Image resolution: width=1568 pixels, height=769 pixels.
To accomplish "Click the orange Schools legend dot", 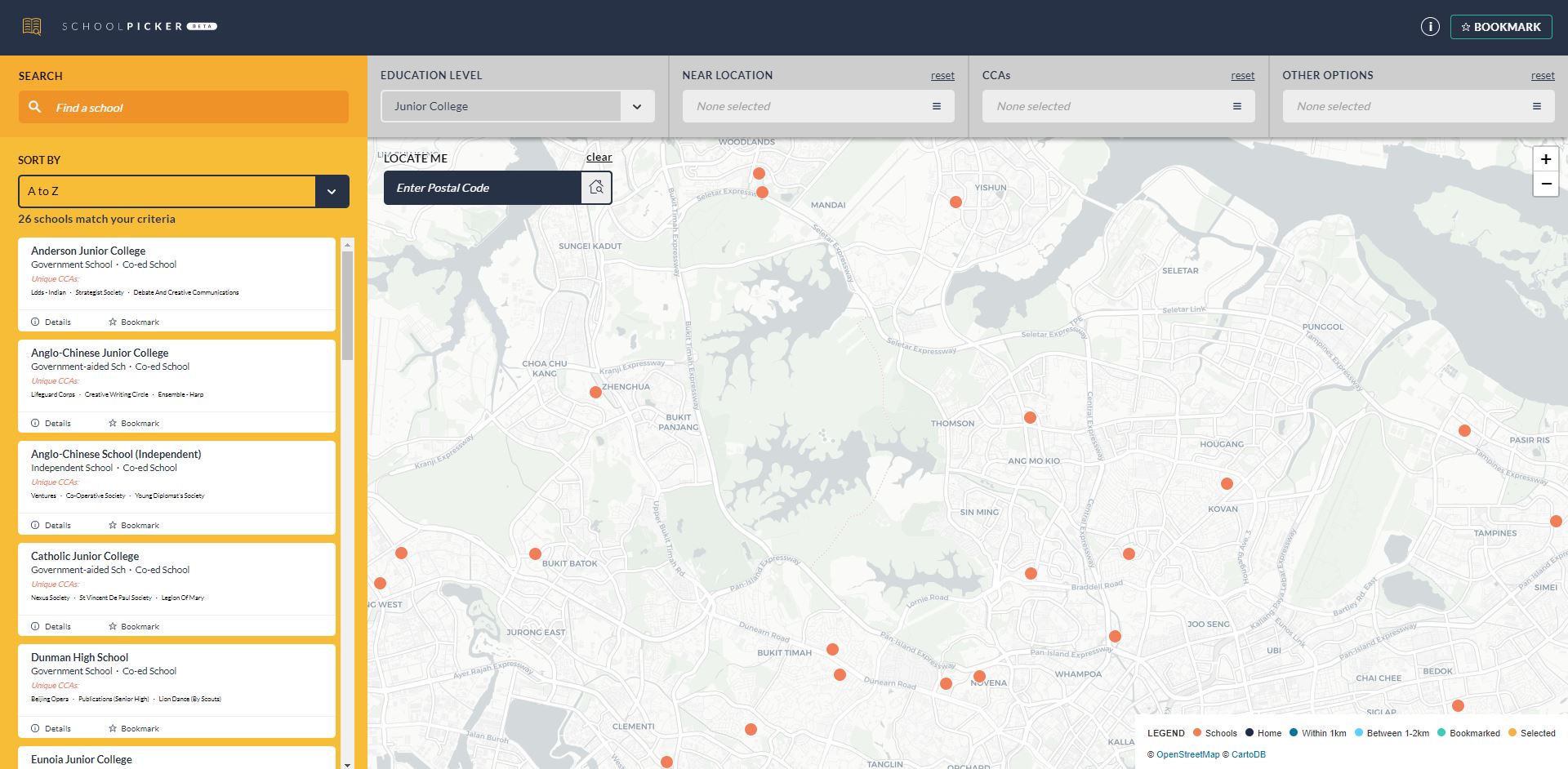I will [x=1197, y=732].
